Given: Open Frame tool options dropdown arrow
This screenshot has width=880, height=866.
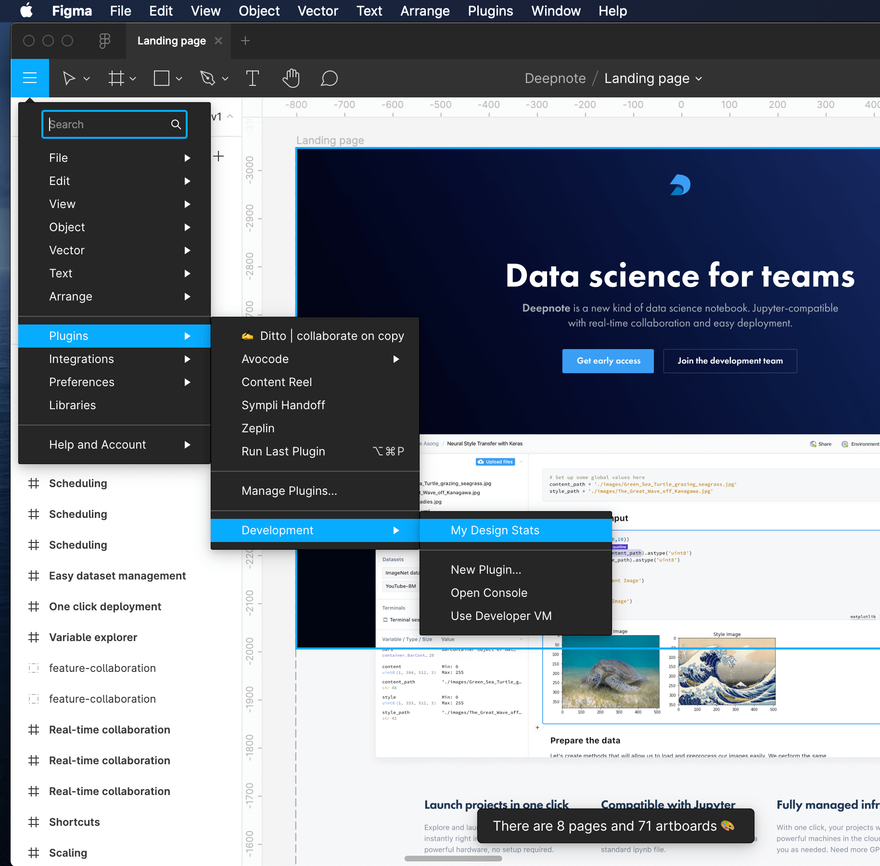Looking at the screenshot, I should 133,79.
